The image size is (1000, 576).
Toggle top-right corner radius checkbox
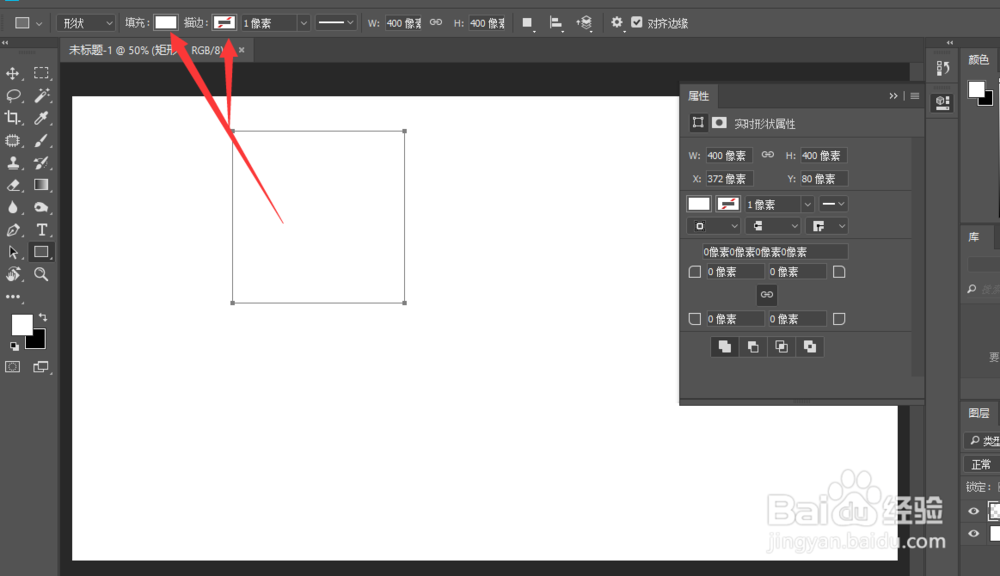[839, 272]
